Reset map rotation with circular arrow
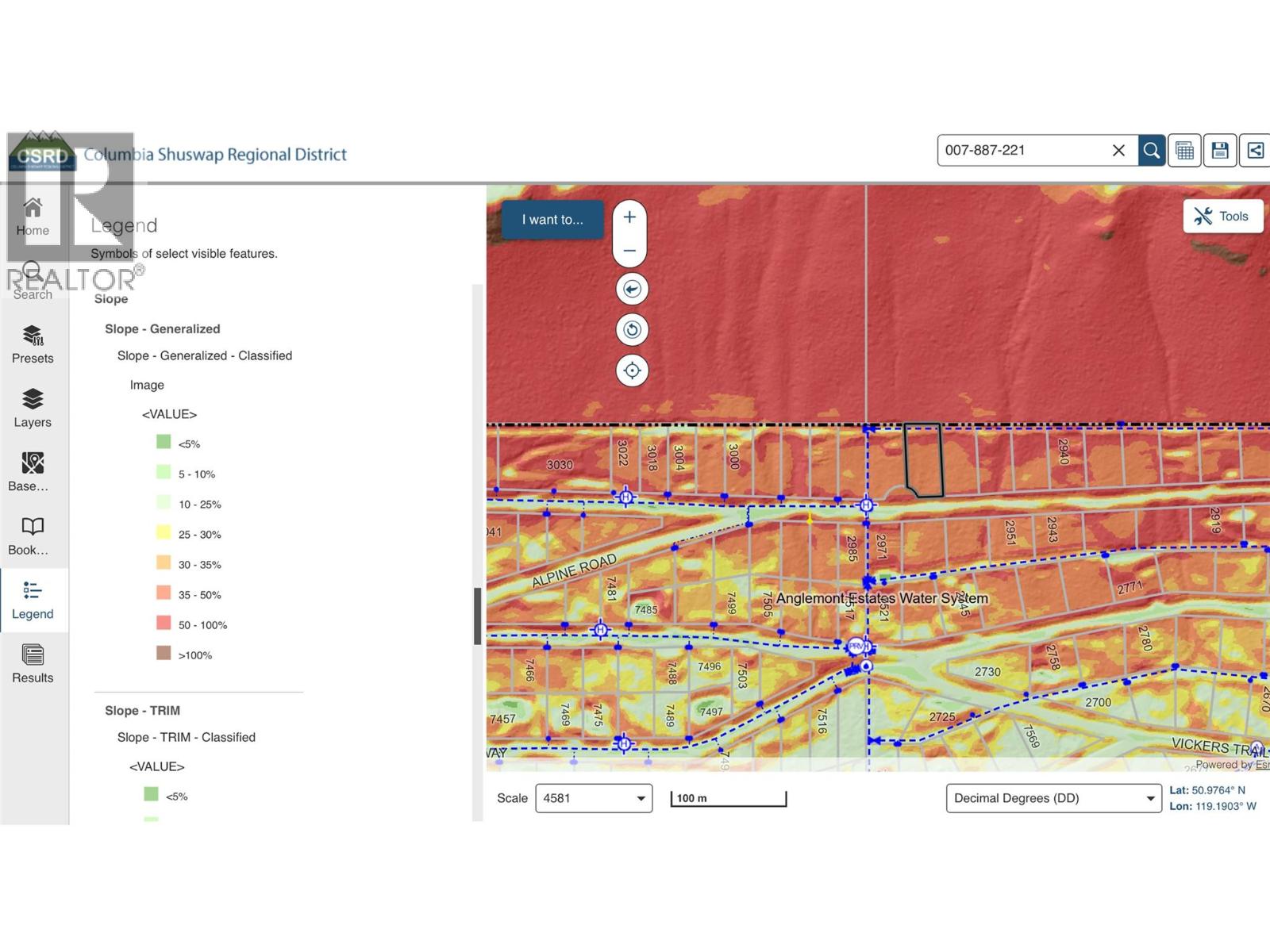Screen dimensions: 1270x952 point(632,329)
